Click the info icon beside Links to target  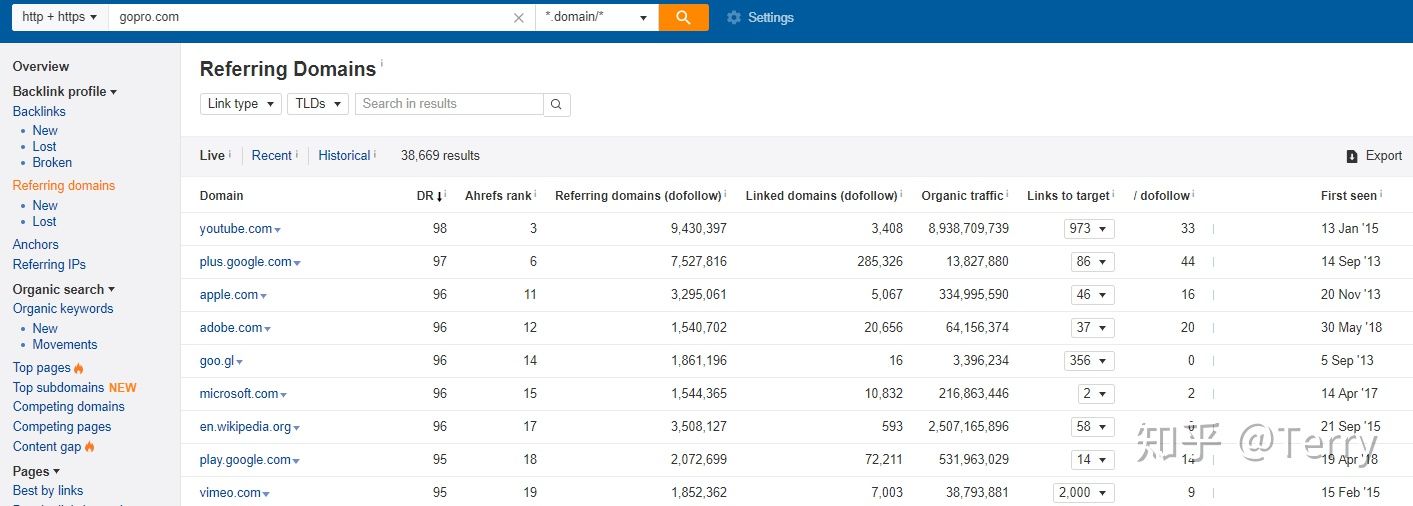[1114, 193]
